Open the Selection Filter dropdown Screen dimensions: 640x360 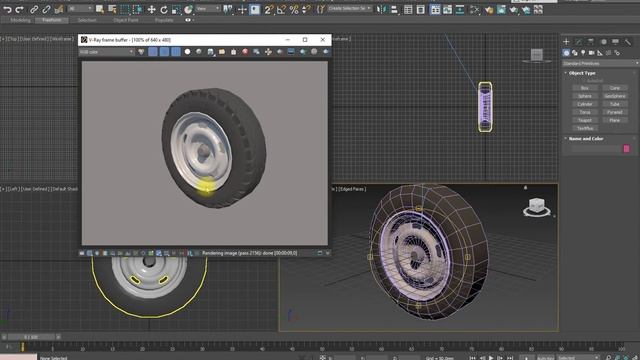[80, 9]
